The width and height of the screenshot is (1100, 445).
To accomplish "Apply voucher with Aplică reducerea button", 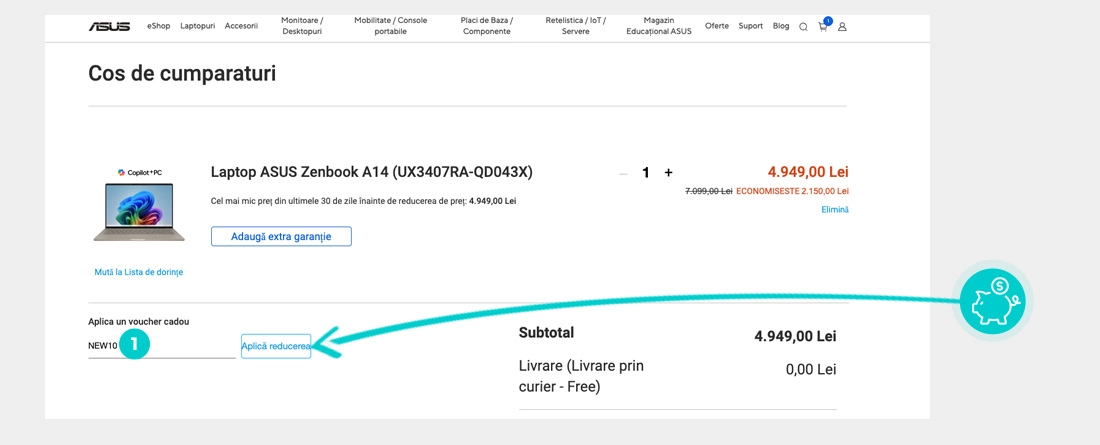I will pos(276,346).
